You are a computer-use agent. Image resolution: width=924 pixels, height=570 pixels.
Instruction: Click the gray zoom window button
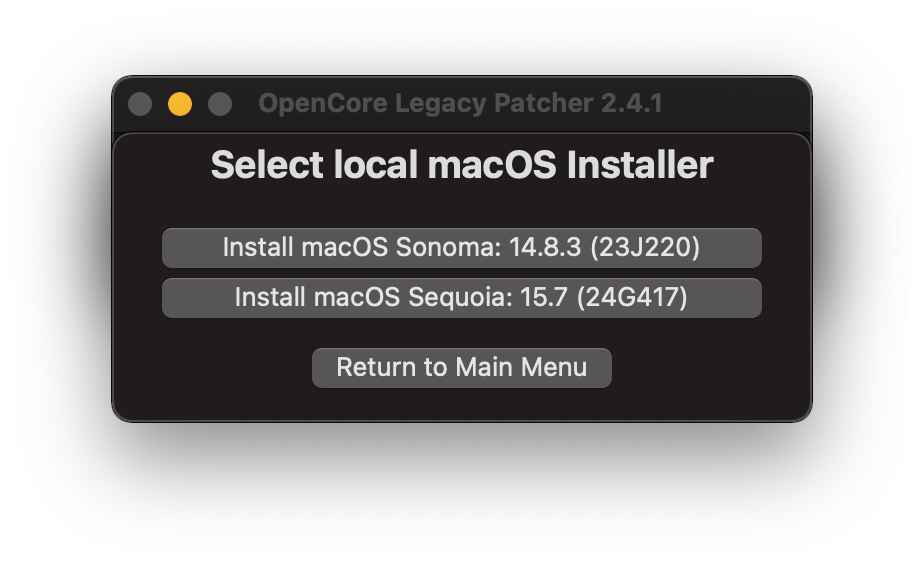(x=220, y=104)
